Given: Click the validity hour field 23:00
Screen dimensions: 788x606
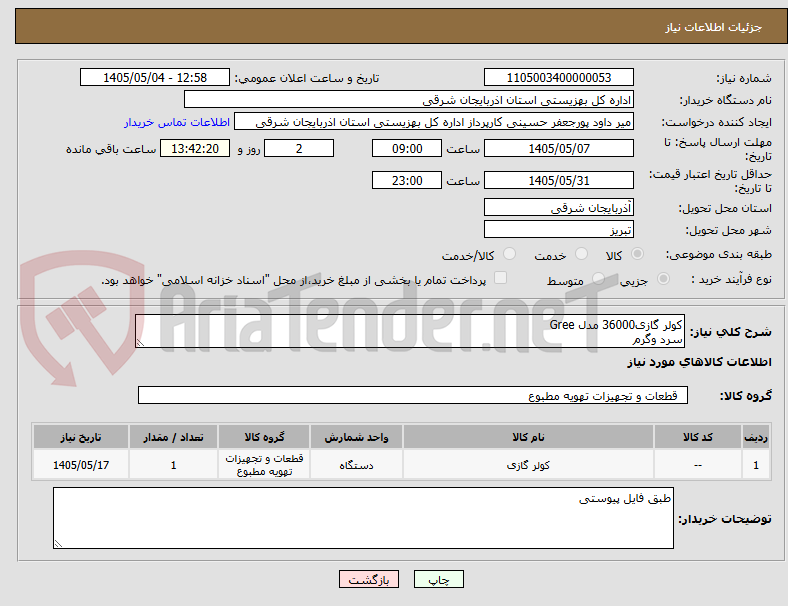Looking at the screenshot, I should pyautogui.click(x=407, y=180).
